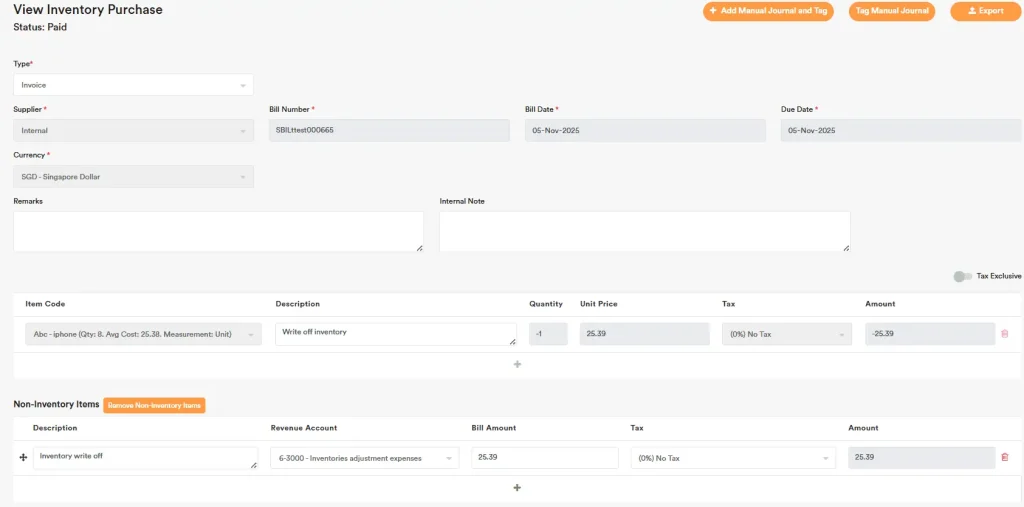
Task: Open the Type dropdown showing Invoice
Action: pos(133,85)
